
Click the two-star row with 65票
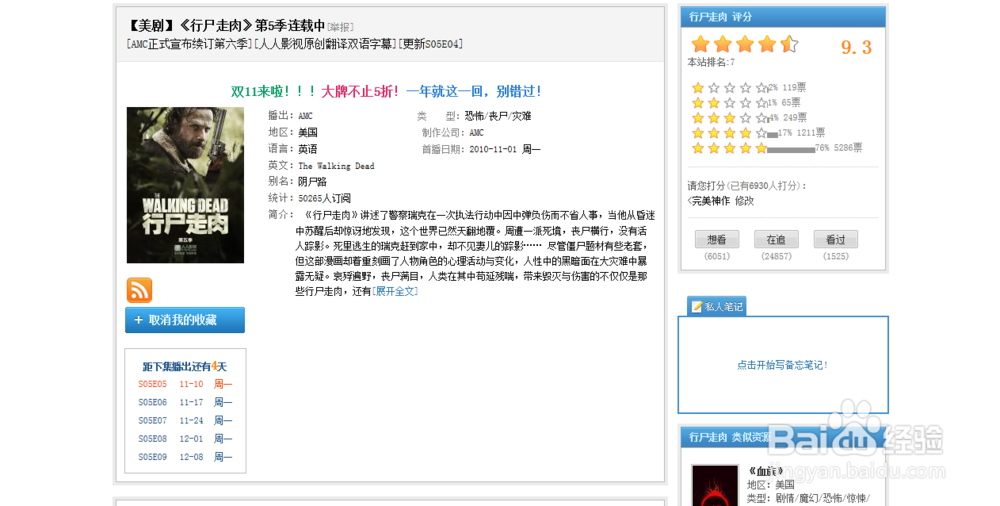coord(746,103)
